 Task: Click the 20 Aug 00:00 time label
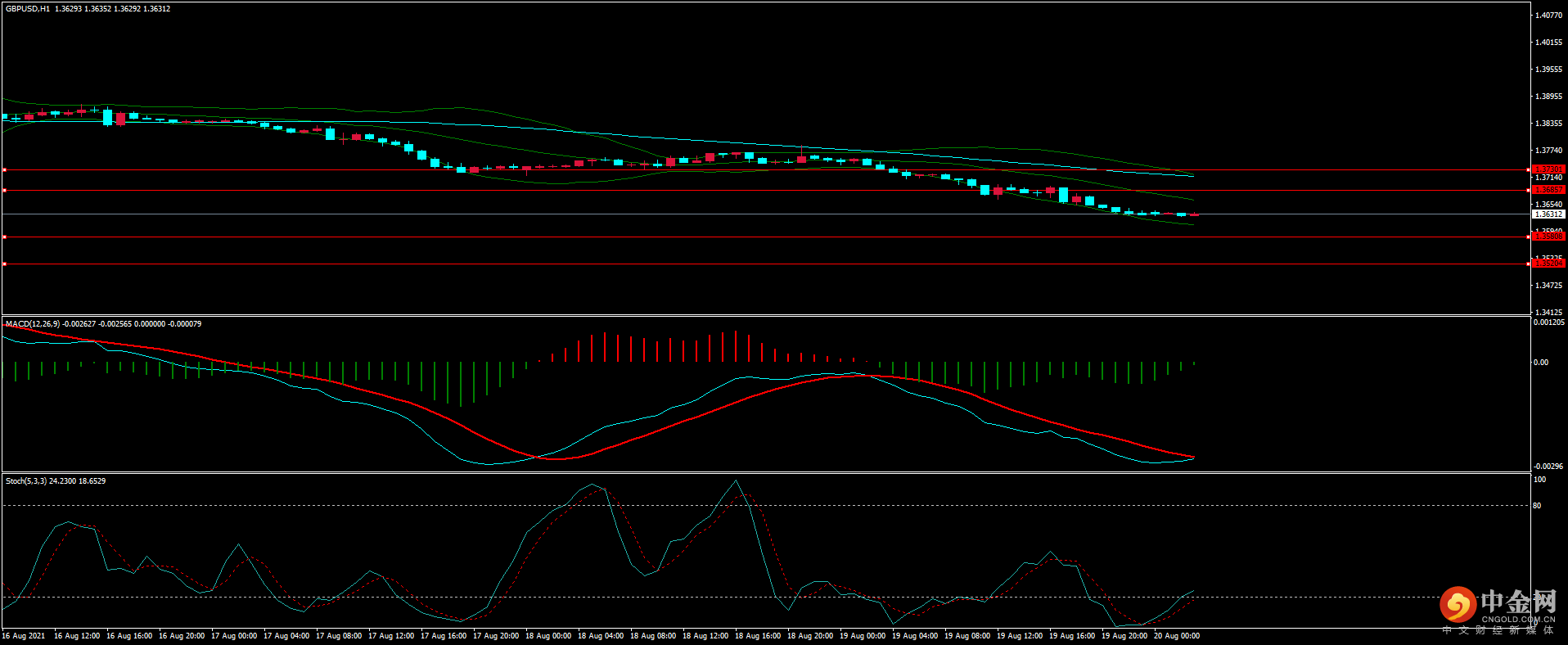coord(1176,636)
